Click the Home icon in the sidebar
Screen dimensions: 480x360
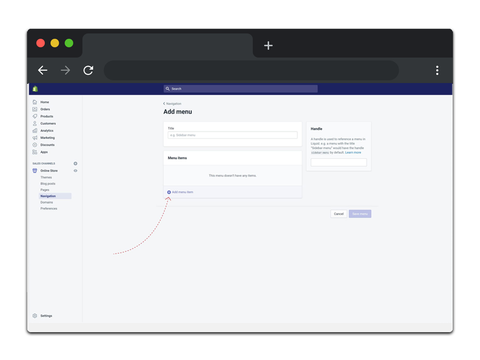[35, 102]
